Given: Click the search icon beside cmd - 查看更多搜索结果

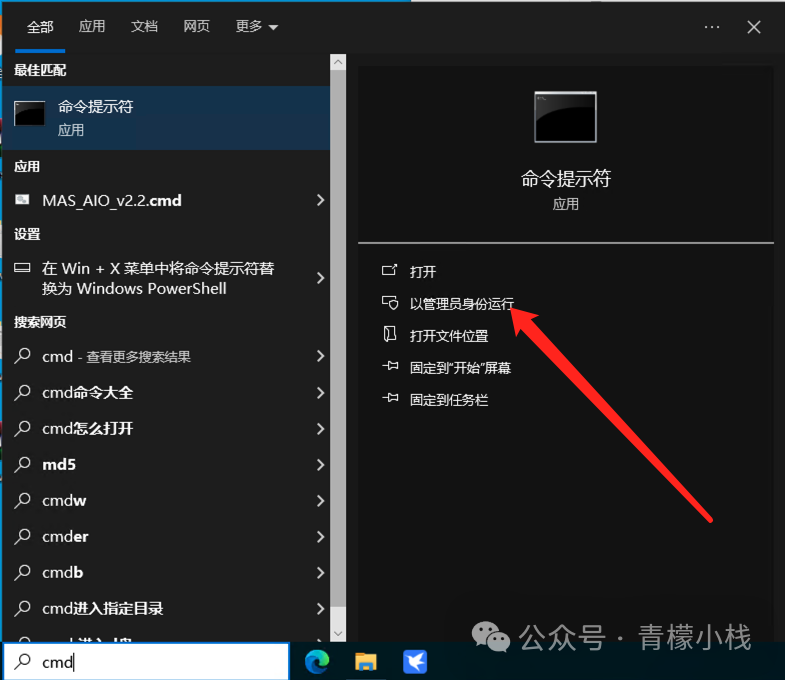Looking at the screenshot, I should tap(22, 356).
